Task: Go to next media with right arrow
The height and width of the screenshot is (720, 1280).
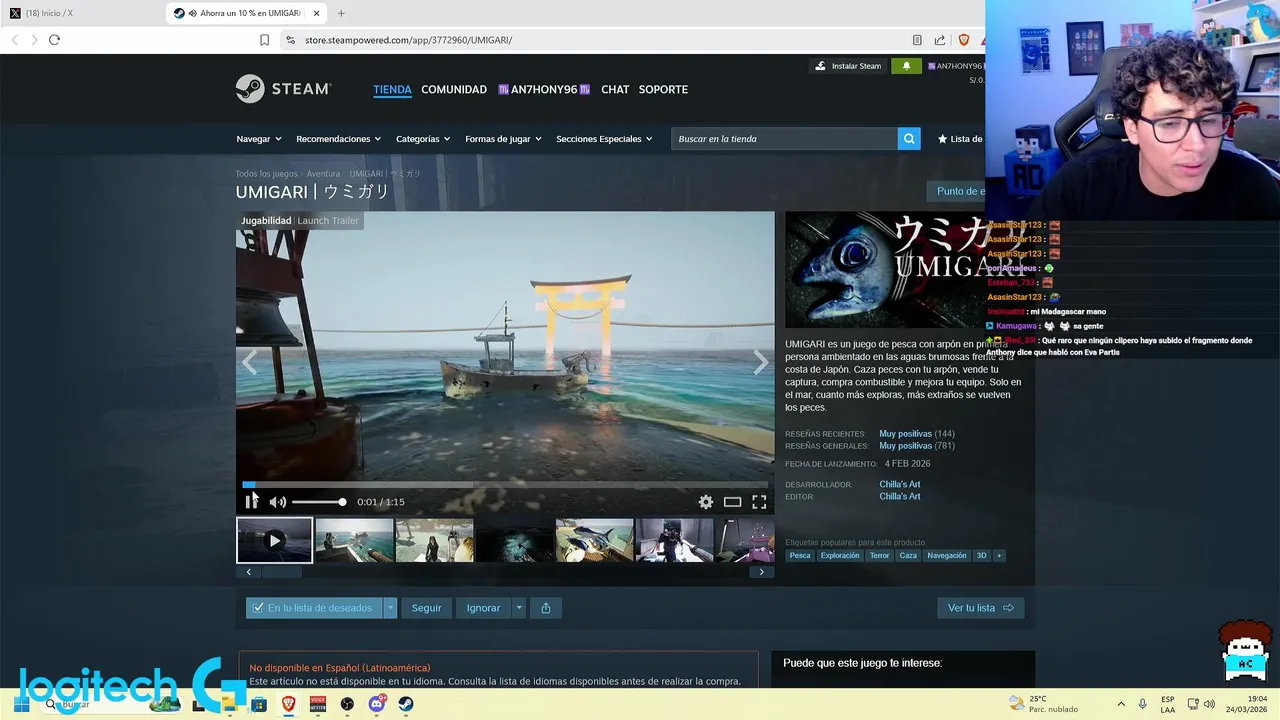Action: [760, 362]
